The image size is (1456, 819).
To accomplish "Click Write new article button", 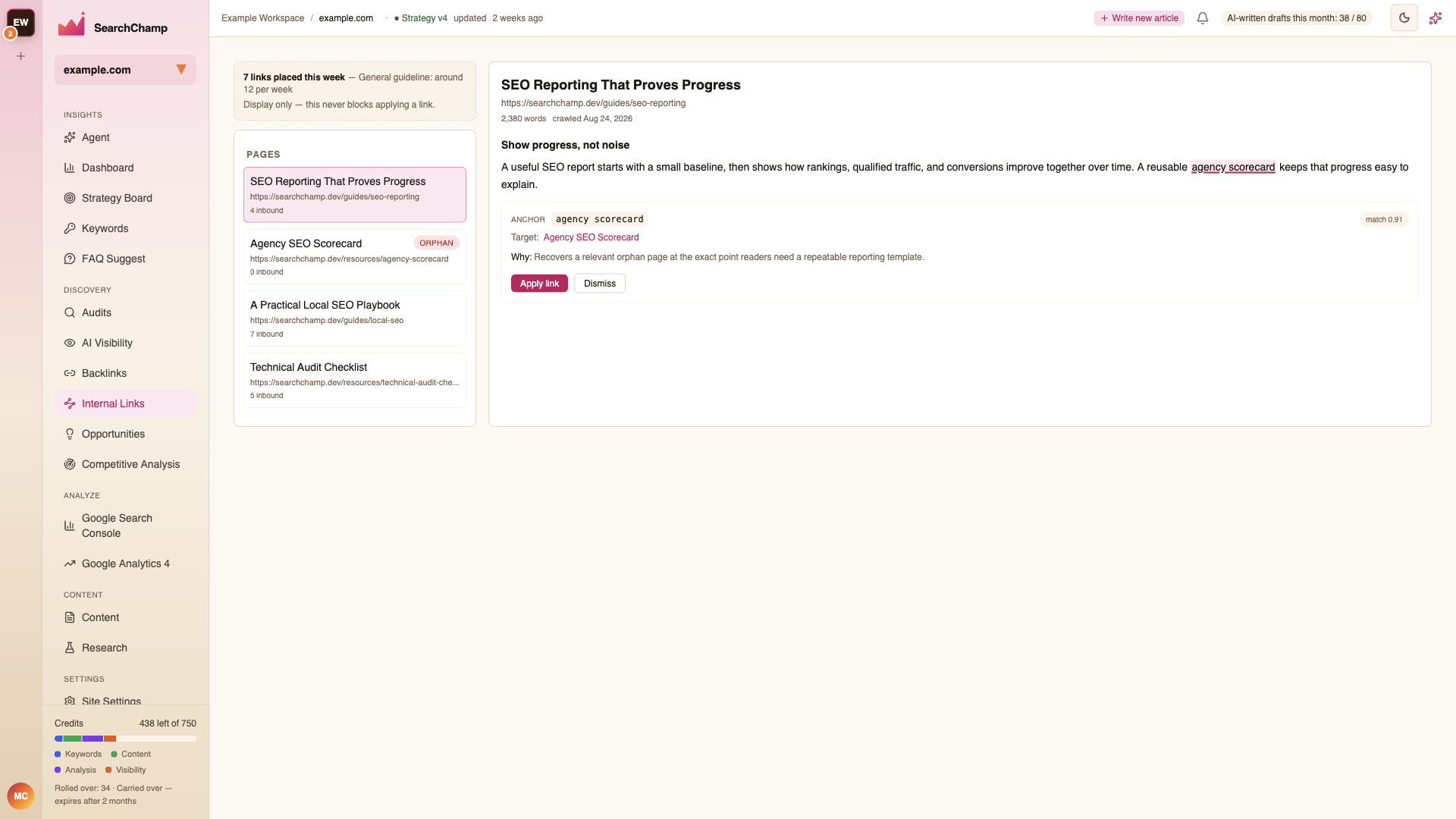I will pyautogui.click(x=1139, y=18).
